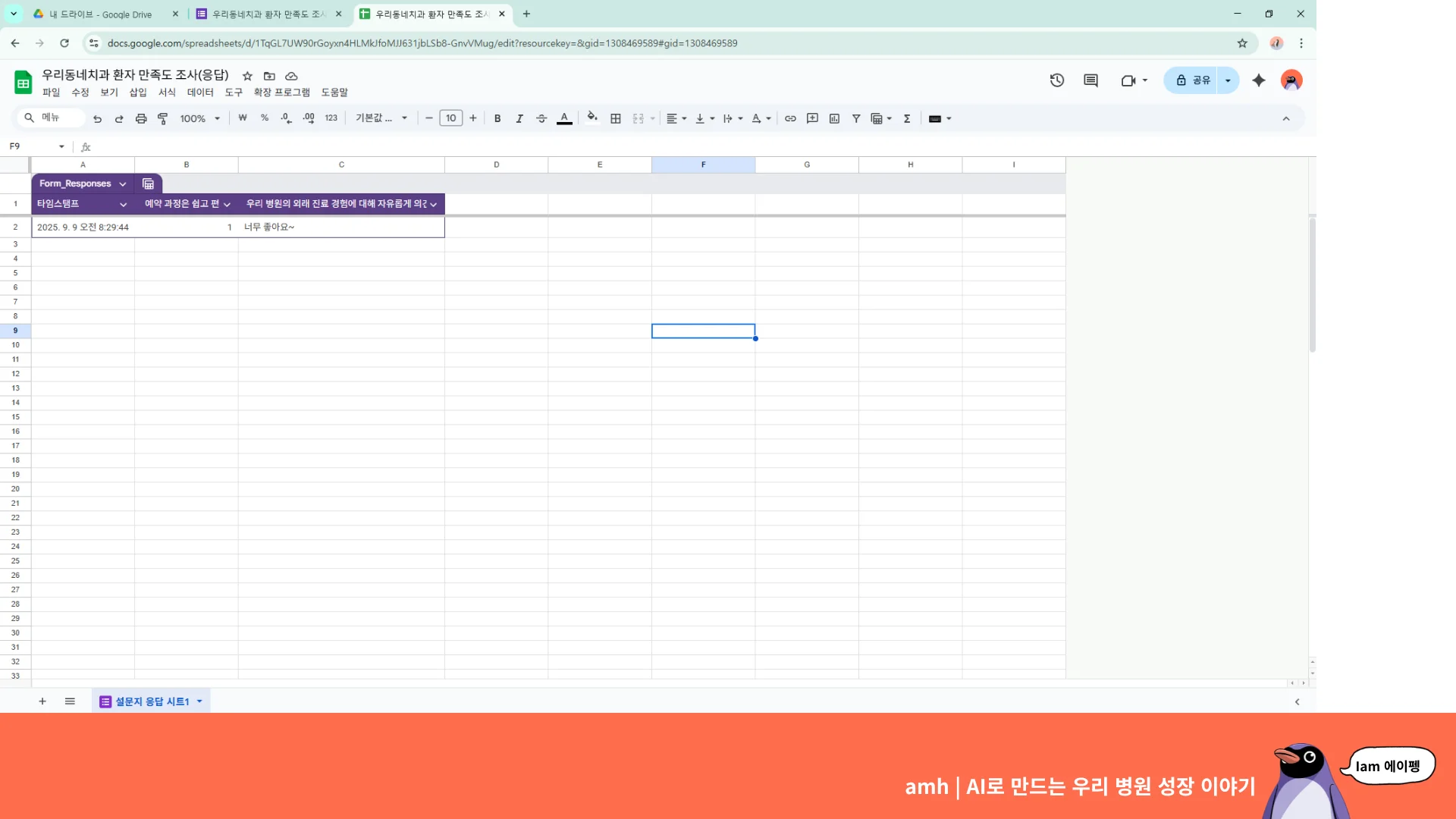Viewport: 1456px width, 819px height.
Task: Click the print icon in toolbar
Action: (141, 118)
